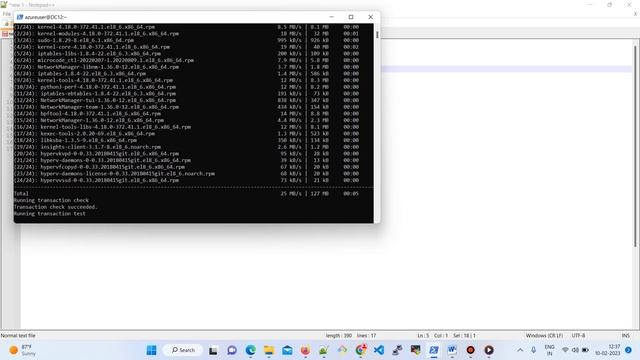Open the Wi-Fi network tray icon

pyautogui.click(x=565, y=350)
